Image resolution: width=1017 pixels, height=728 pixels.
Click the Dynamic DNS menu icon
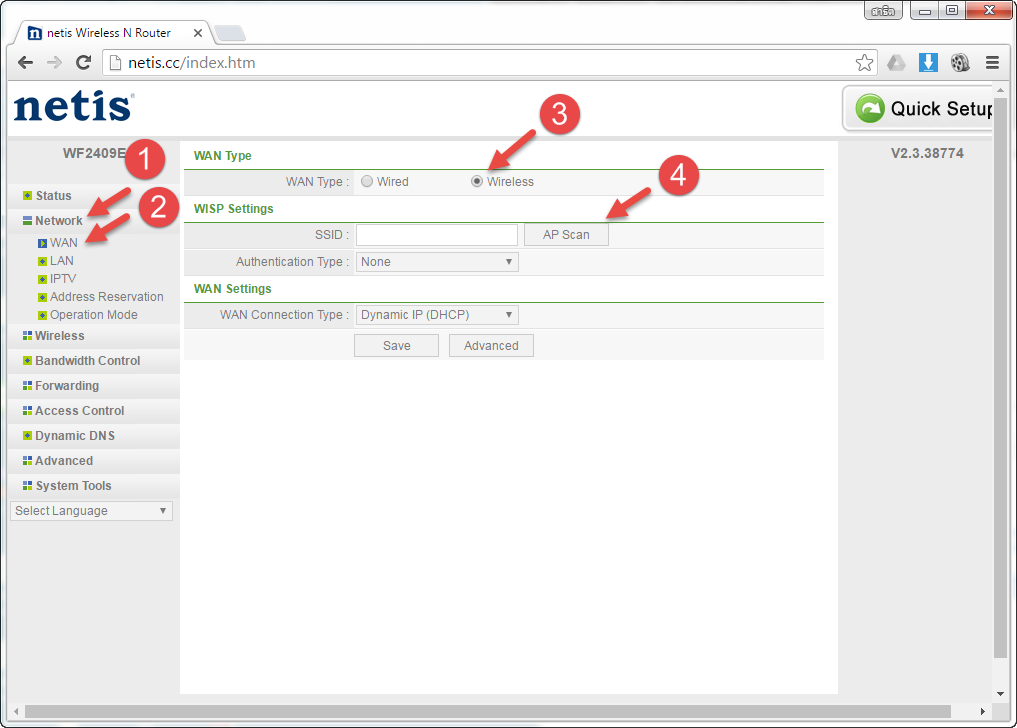point(27,435)
